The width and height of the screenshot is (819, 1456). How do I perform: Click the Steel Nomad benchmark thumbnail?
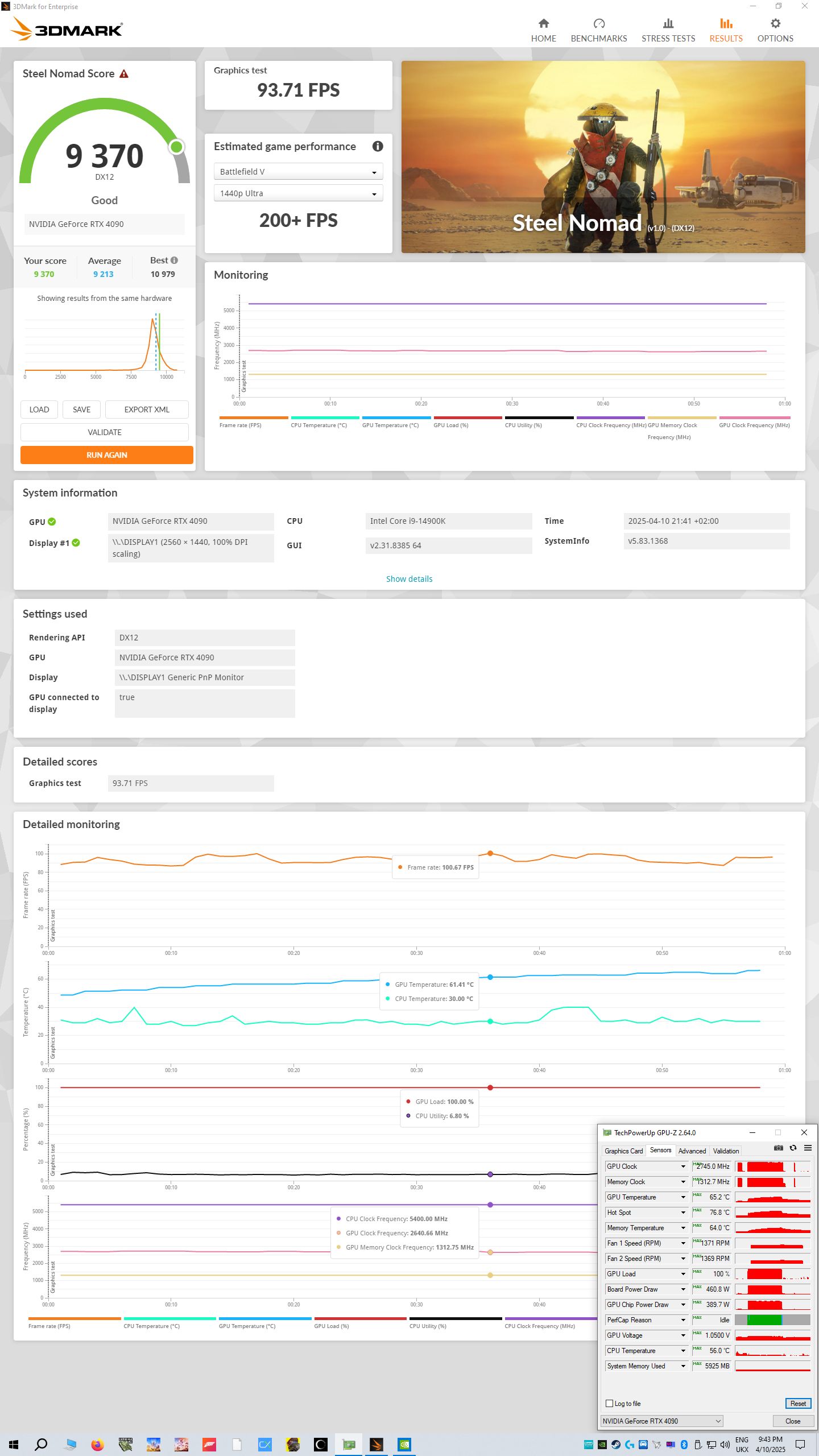coord(603,157)
